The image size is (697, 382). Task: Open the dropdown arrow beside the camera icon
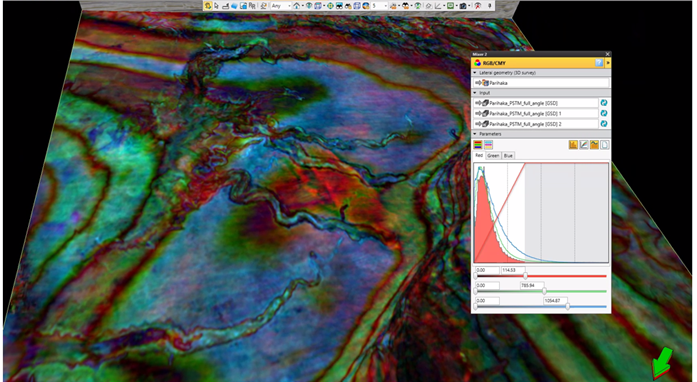469,6
